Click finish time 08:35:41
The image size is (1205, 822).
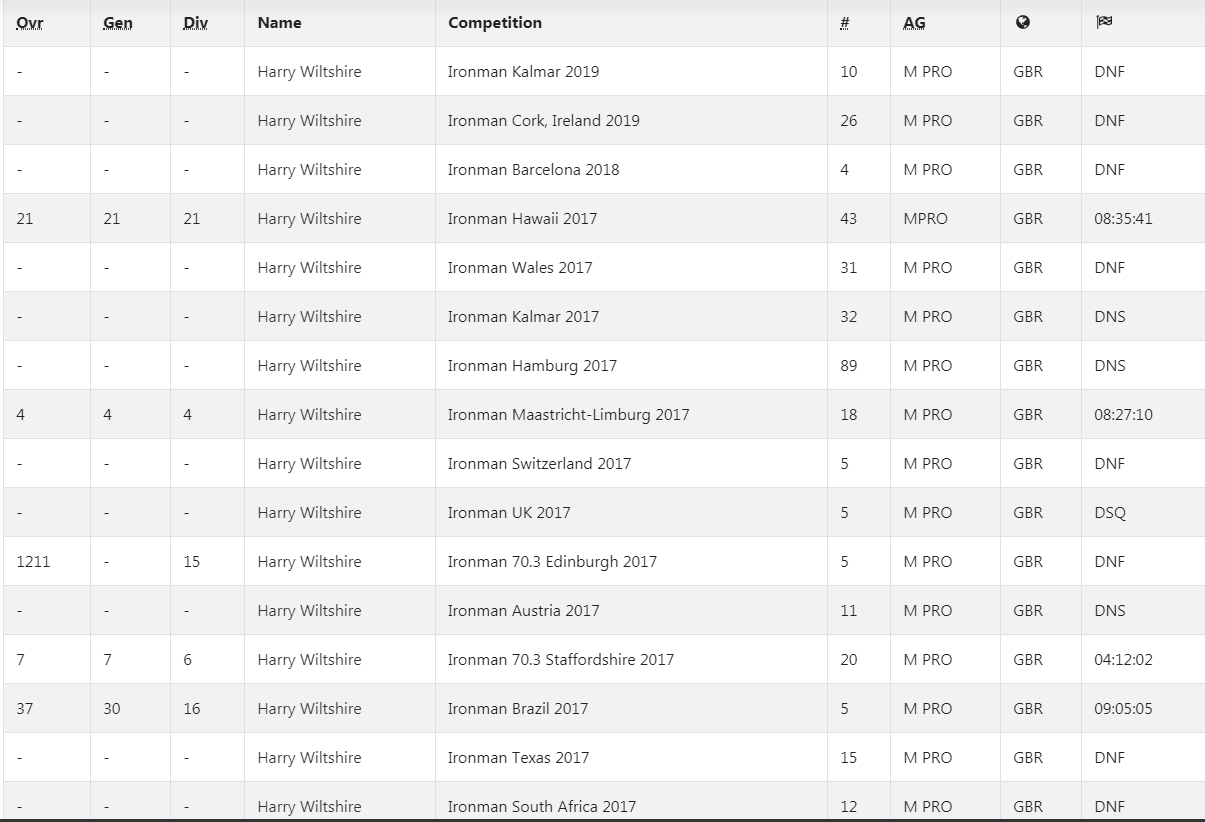[1123, 219]
